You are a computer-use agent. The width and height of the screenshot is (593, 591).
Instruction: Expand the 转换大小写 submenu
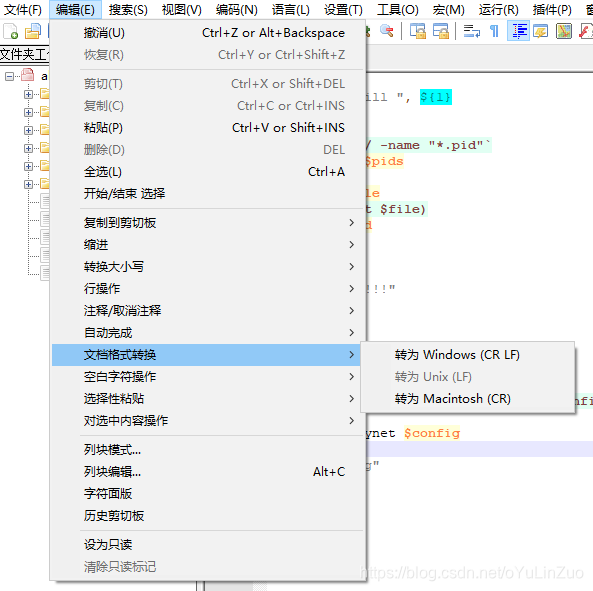click(x=207, y=267)
